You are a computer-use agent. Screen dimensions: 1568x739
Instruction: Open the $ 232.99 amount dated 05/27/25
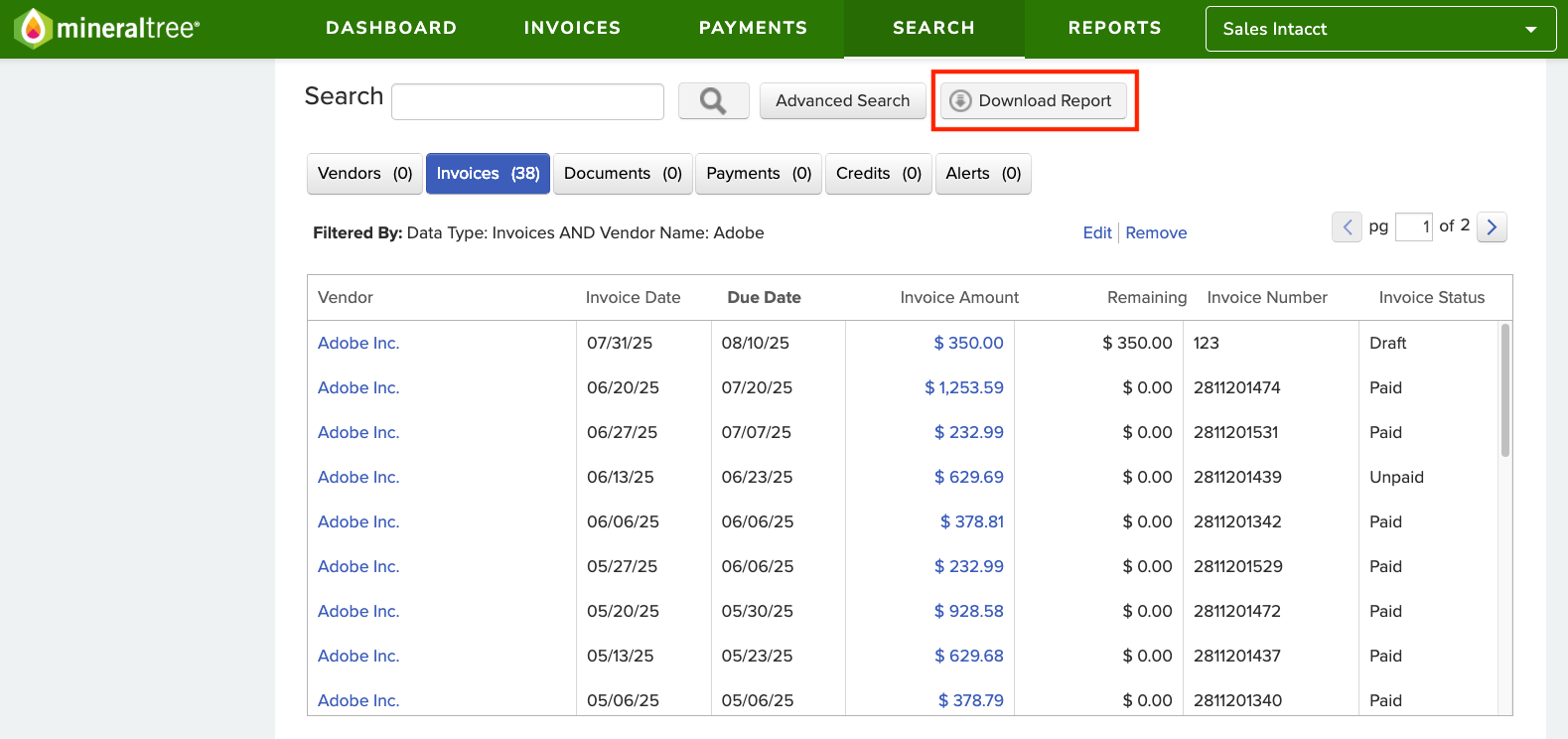[968, 566]
